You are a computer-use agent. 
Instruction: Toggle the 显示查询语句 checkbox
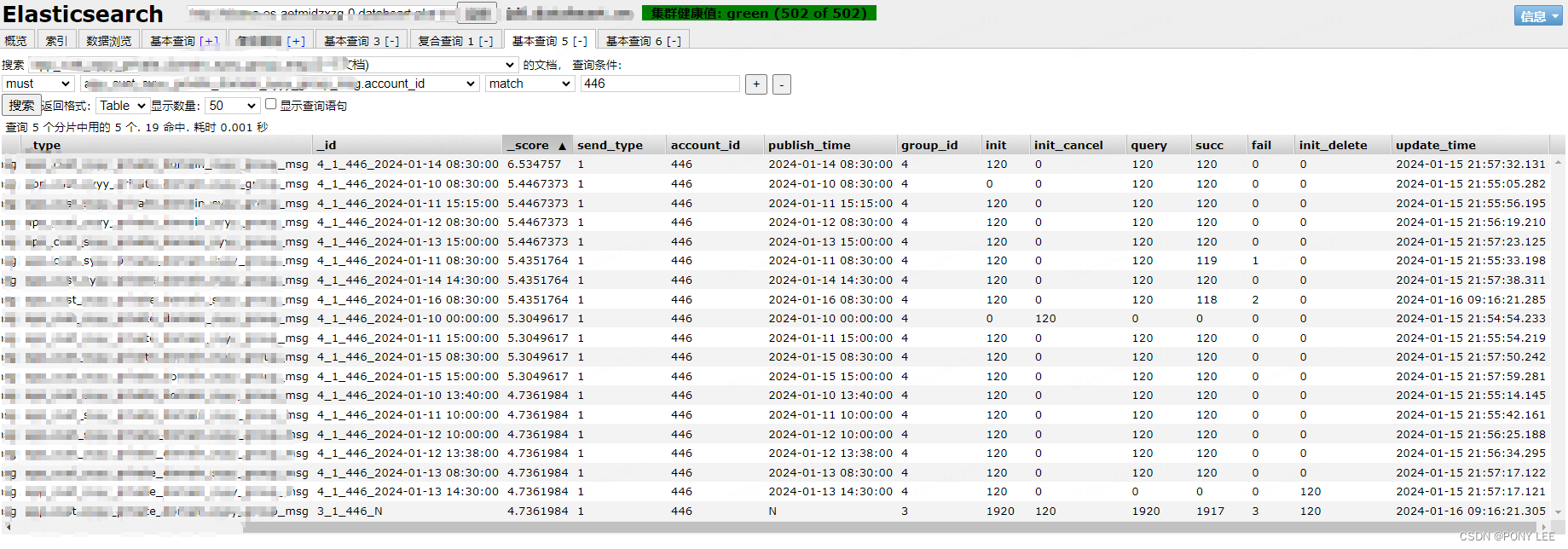coord(271,104)
